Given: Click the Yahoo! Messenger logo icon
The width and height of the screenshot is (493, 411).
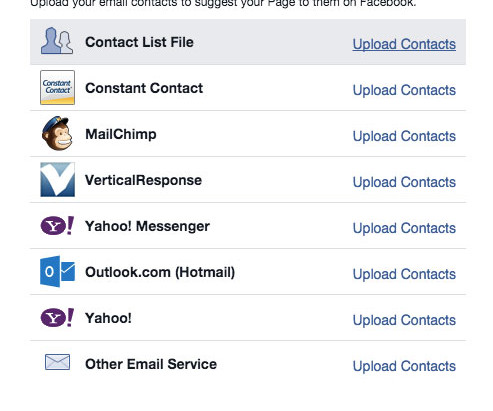Looking at the screenshot, I should [x=57, y=225].
